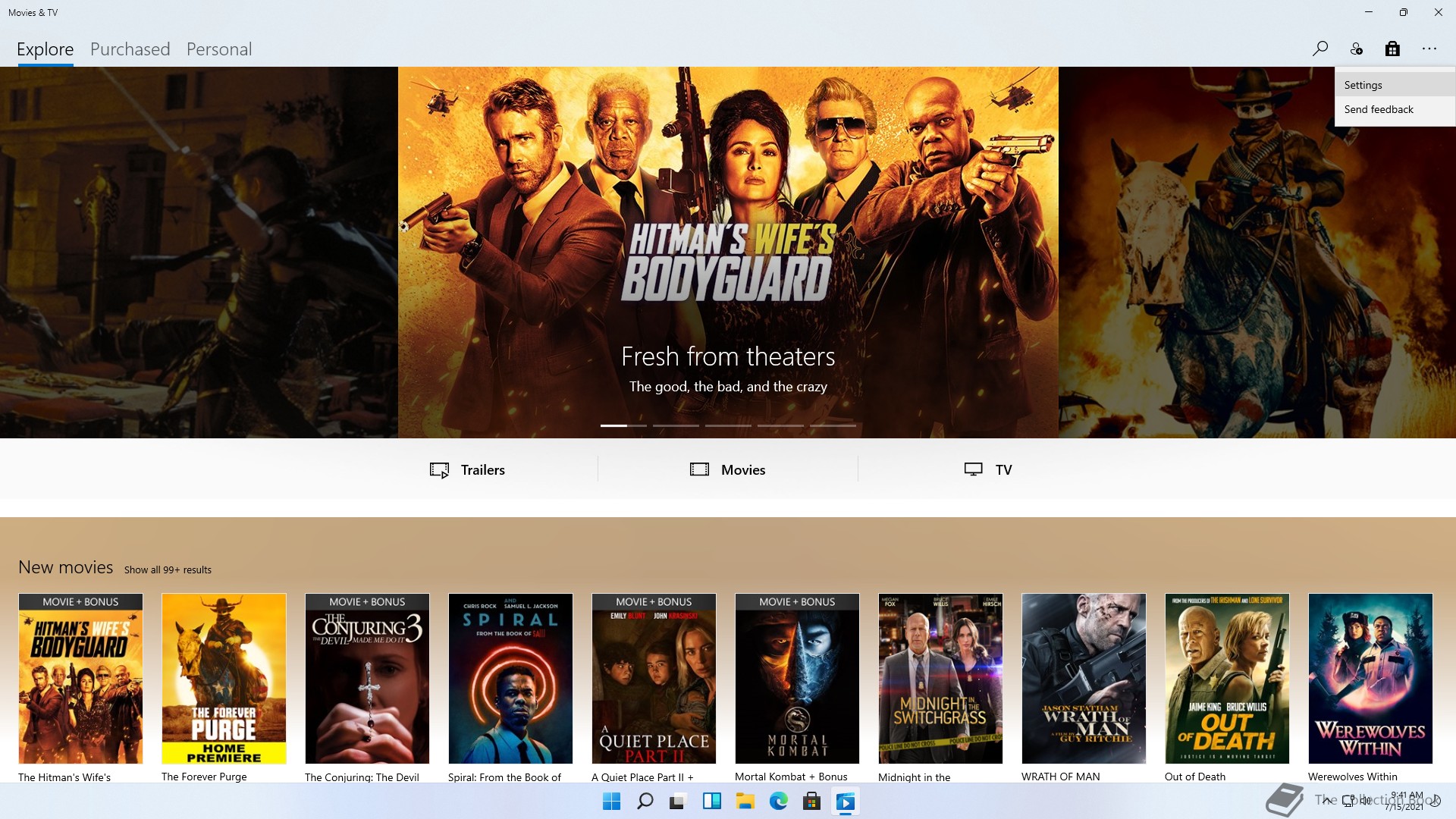Screen dimensions: 1456x819
Task: Toggle the three-dot more options menu
Action: point(1429,49)
